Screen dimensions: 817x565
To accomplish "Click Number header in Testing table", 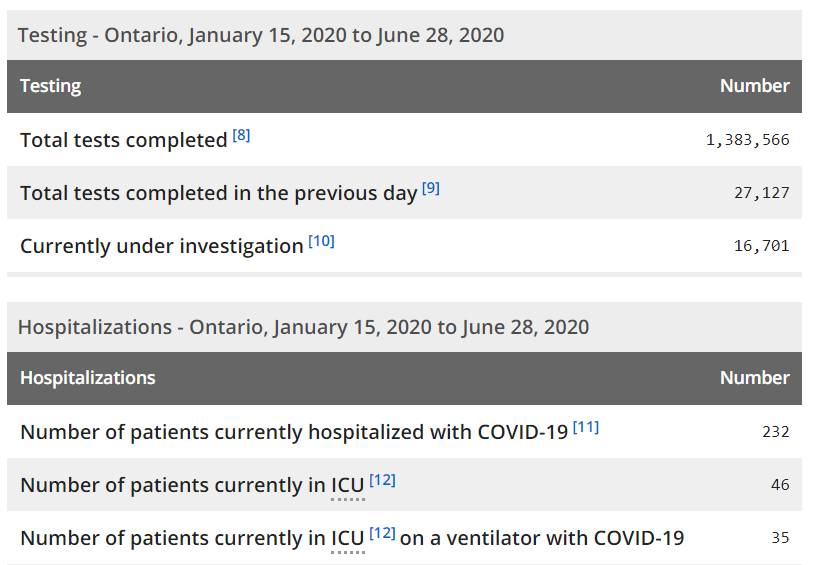I will (x=754, y=86).
